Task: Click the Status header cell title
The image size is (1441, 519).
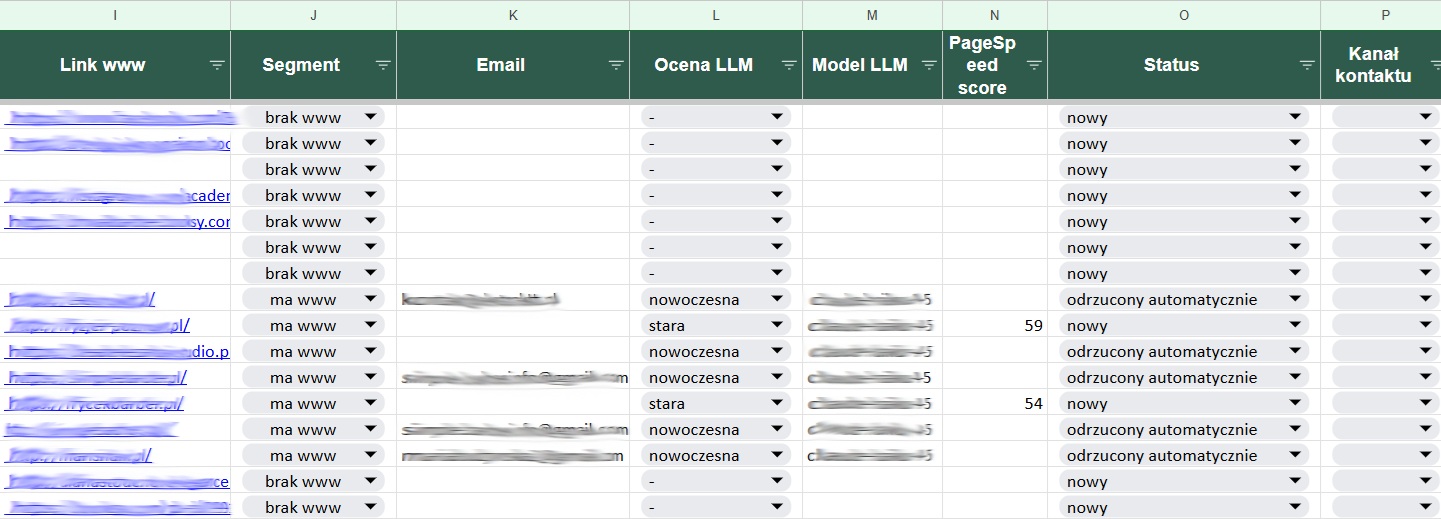Action: [x=1171, y=65]
